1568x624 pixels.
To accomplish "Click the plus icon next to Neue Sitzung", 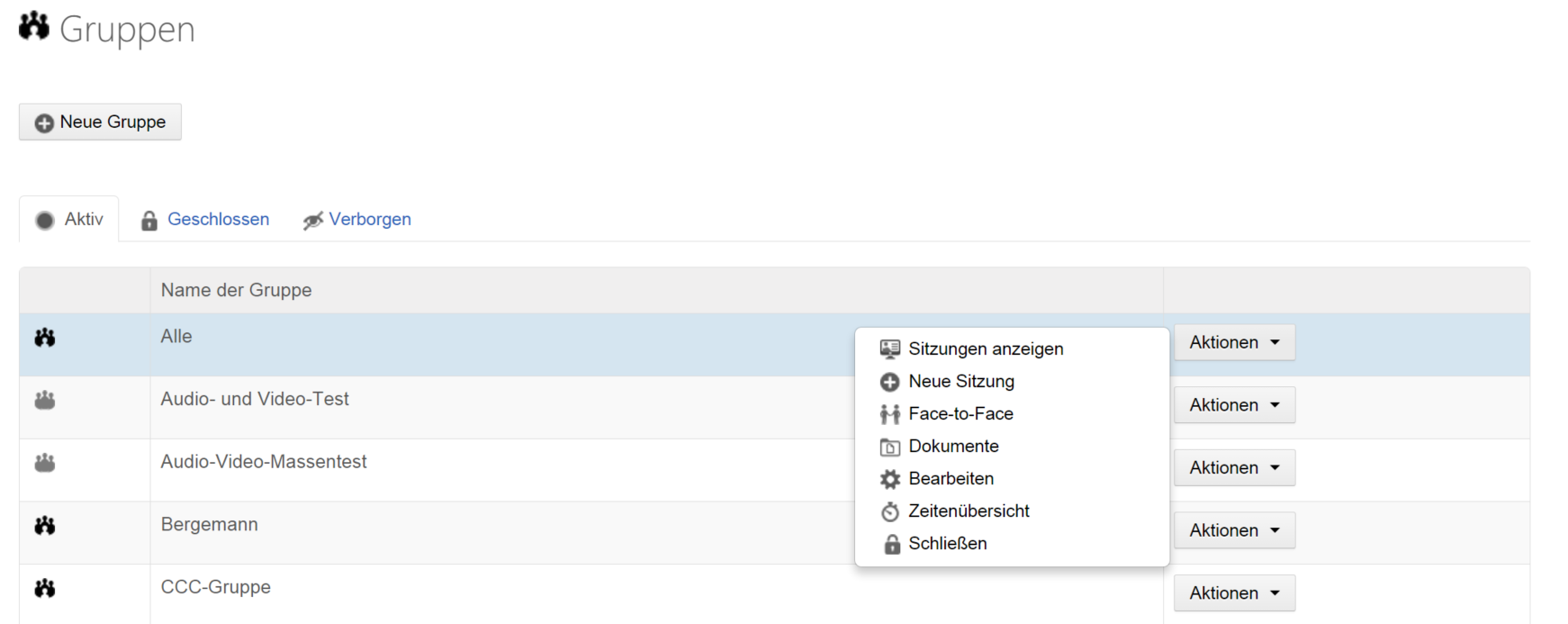I will (x=890, y=382).
